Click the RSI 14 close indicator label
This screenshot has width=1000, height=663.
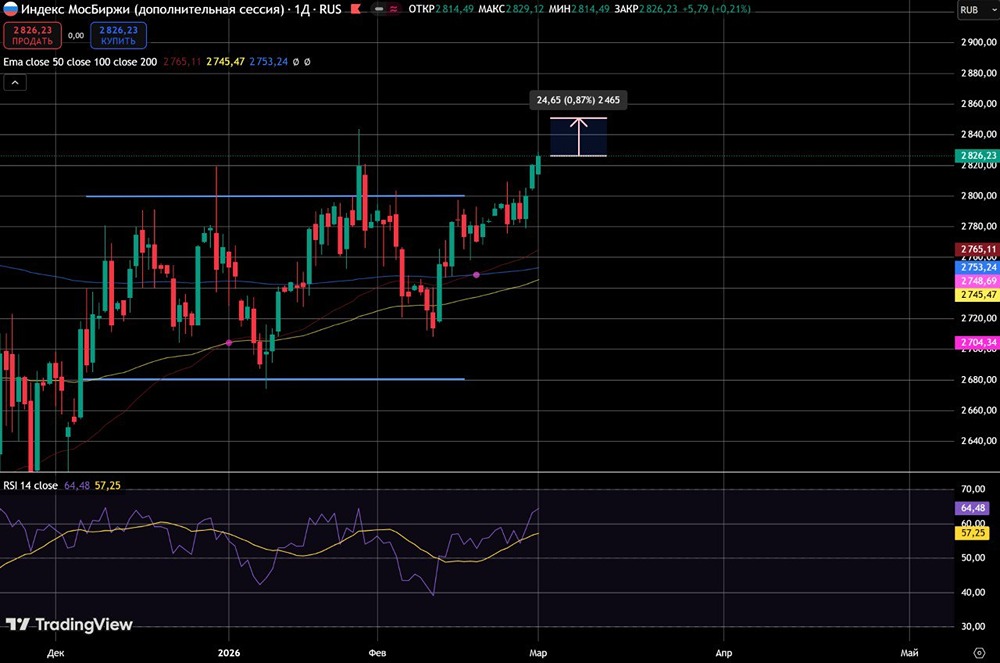click(30, 485)
